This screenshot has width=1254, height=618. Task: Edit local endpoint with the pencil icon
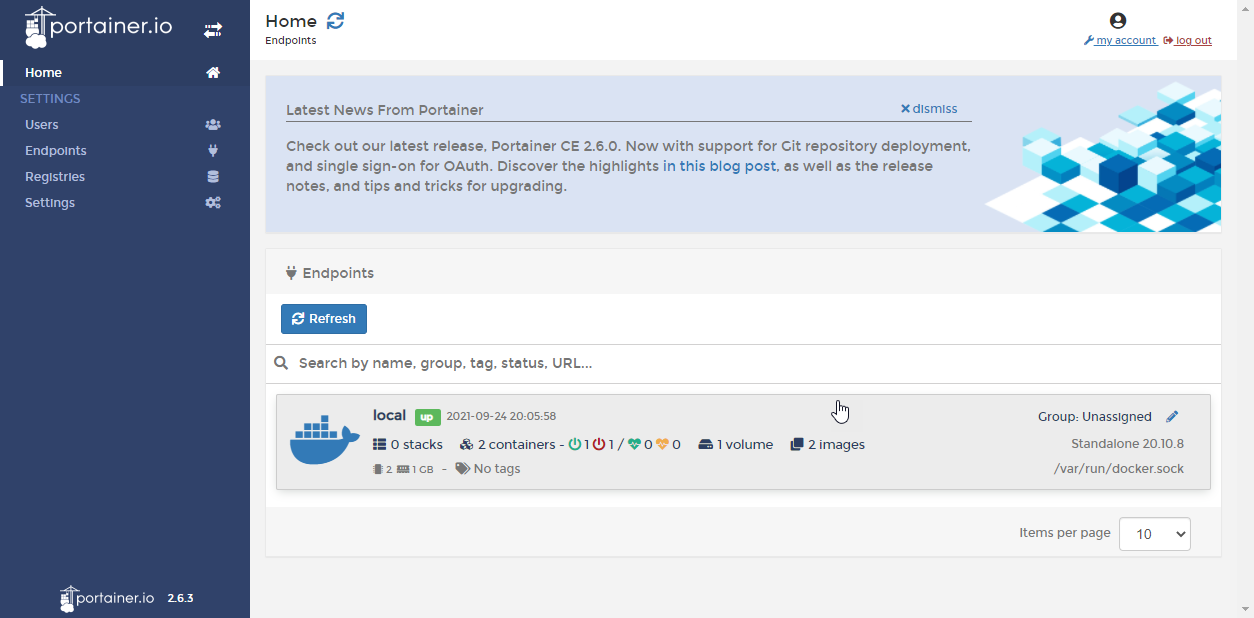(x=1173, y=416)
